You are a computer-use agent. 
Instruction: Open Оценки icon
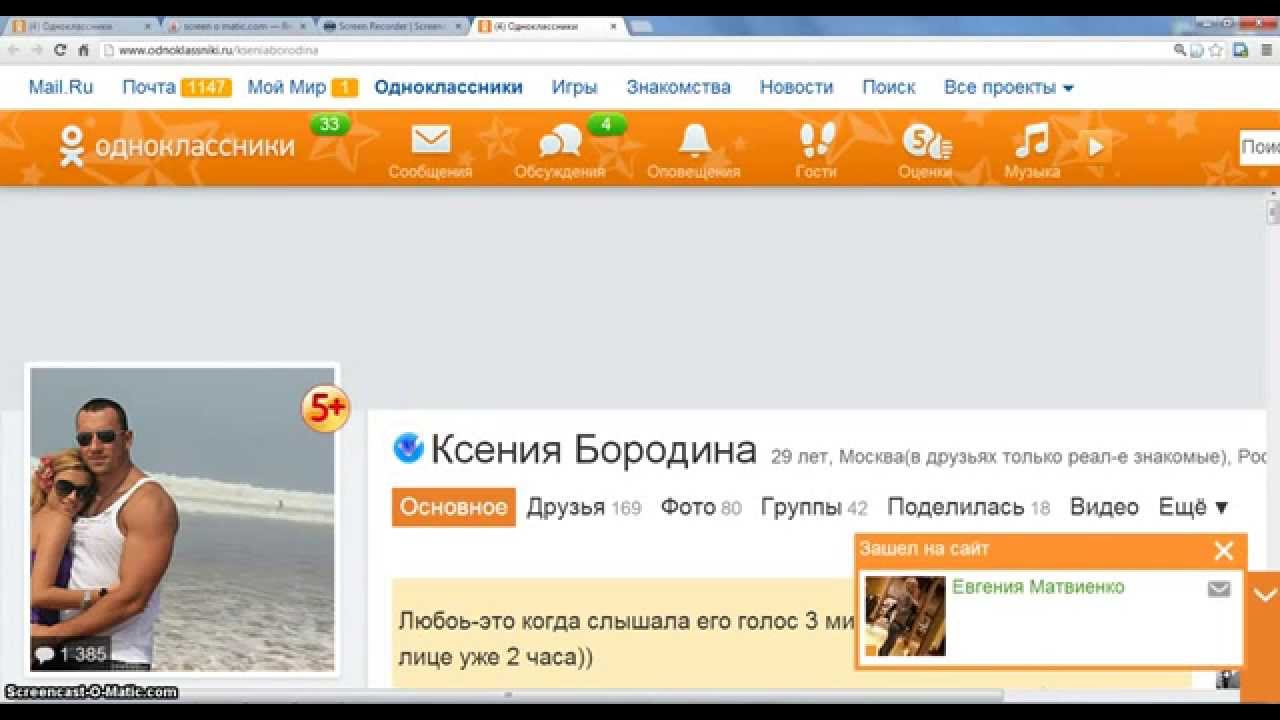click(926, 142)
